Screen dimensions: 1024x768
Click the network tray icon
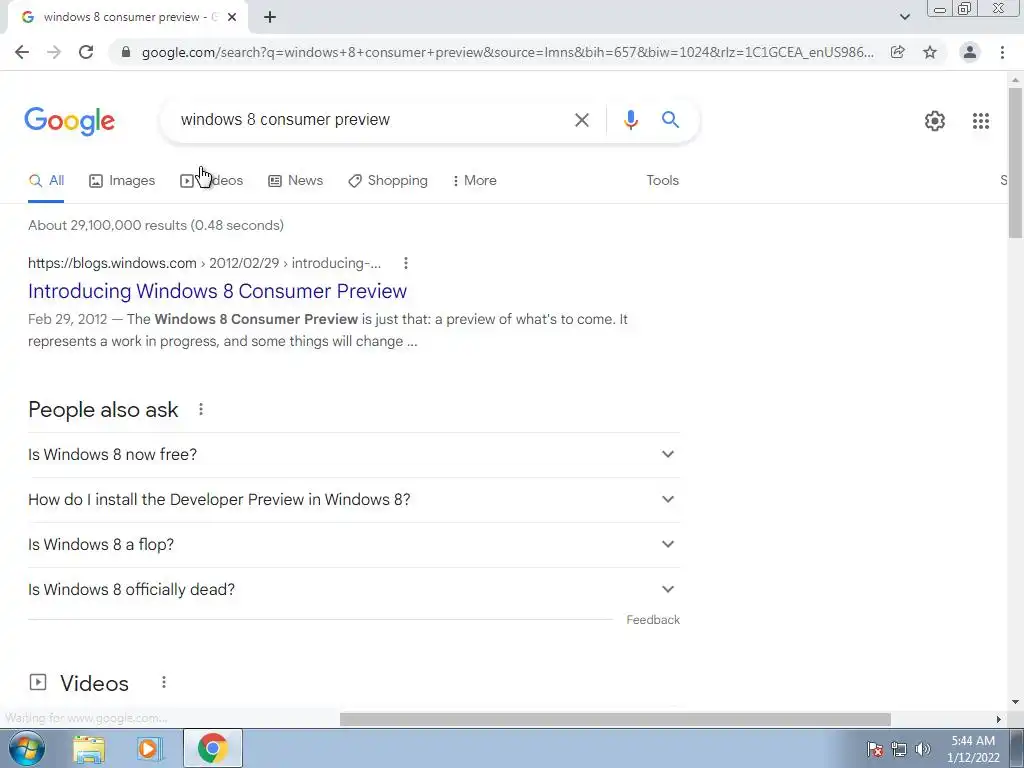click(x=899, y=749)
